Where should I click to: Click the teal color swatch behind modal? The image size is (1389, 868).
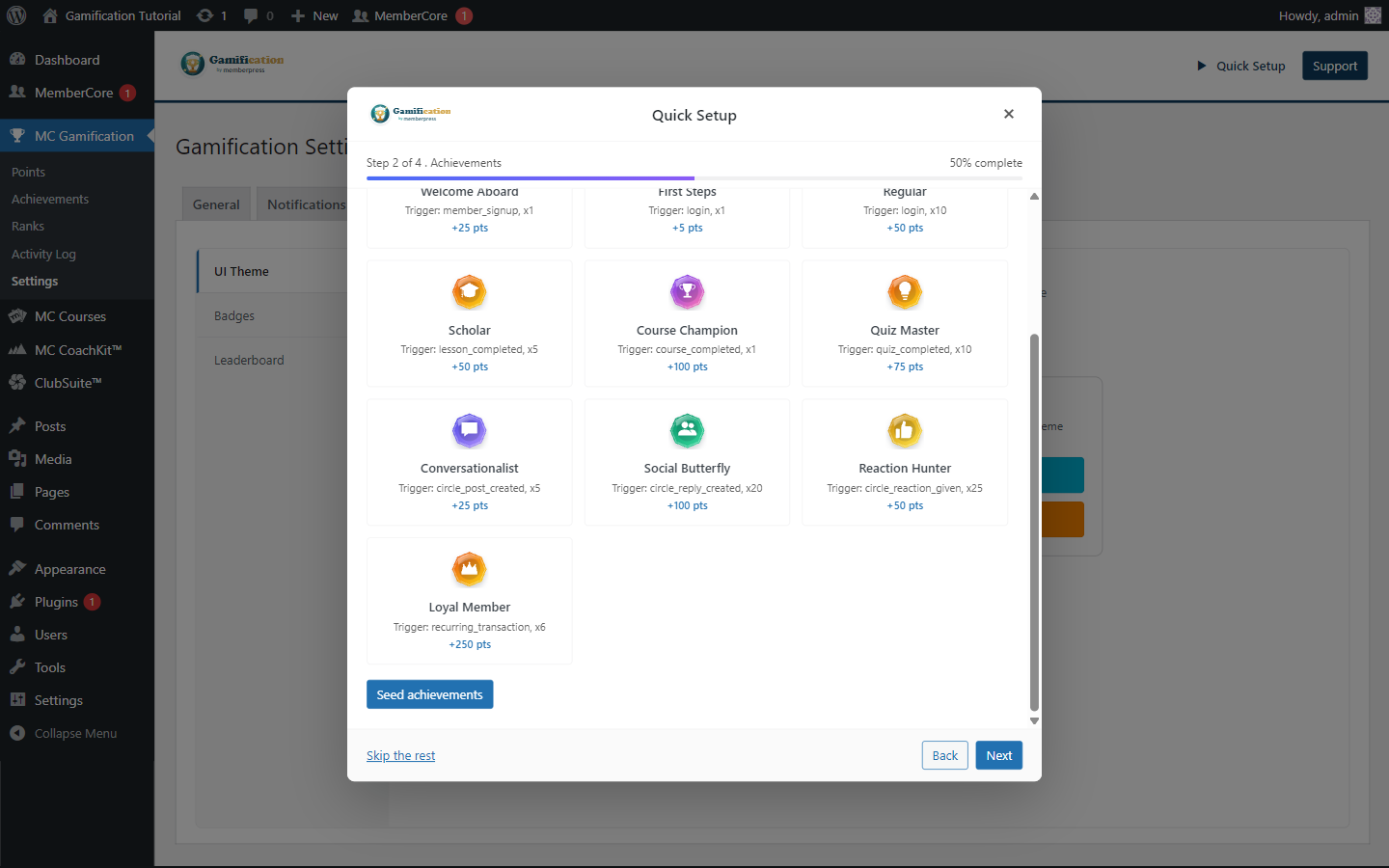click(x=1063, y=475)
